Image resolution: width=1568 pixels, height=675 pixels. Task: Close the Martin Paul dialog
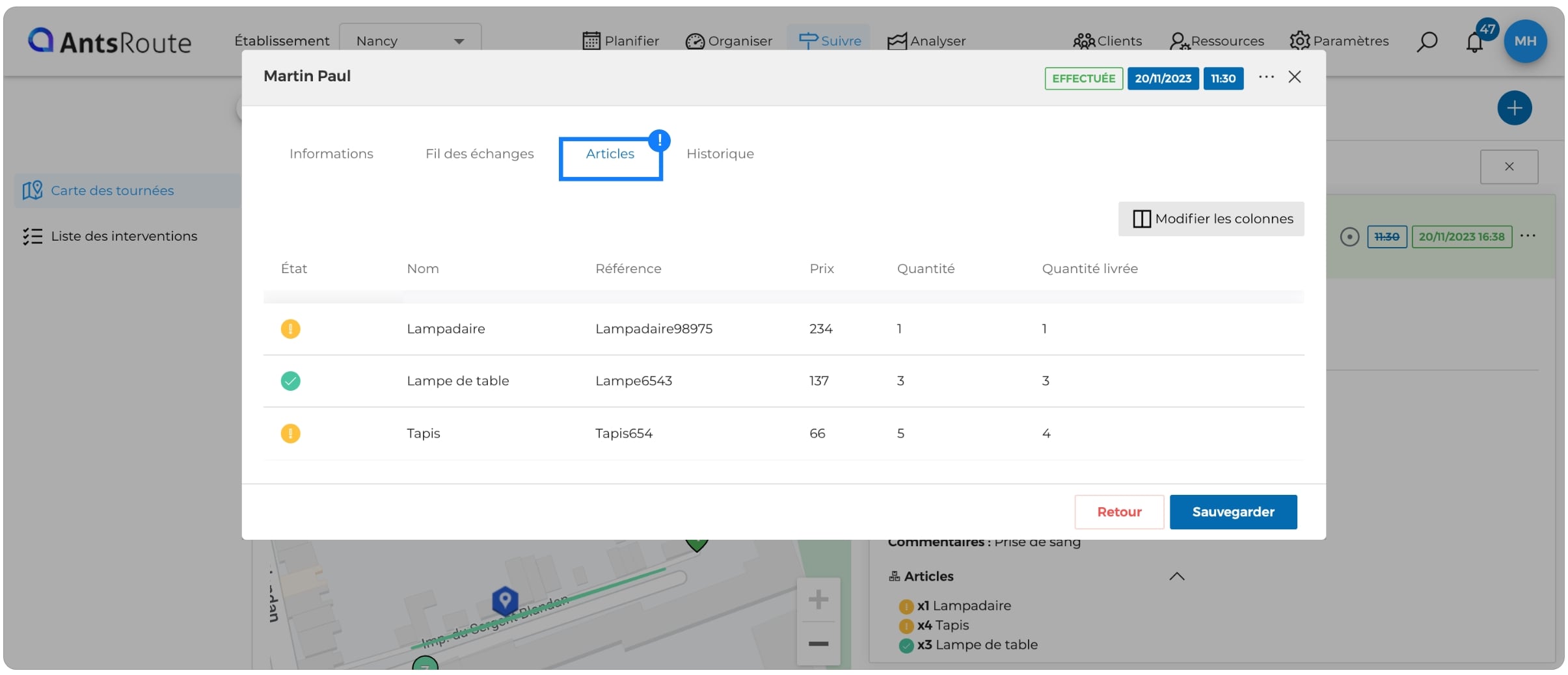1295,77
